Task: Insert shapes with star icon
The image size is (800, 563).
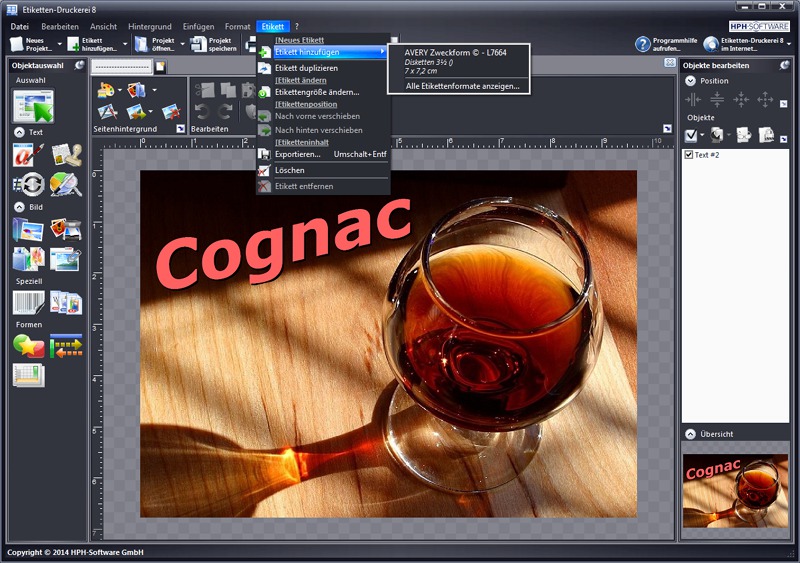Action: click(x=29, y=346)
